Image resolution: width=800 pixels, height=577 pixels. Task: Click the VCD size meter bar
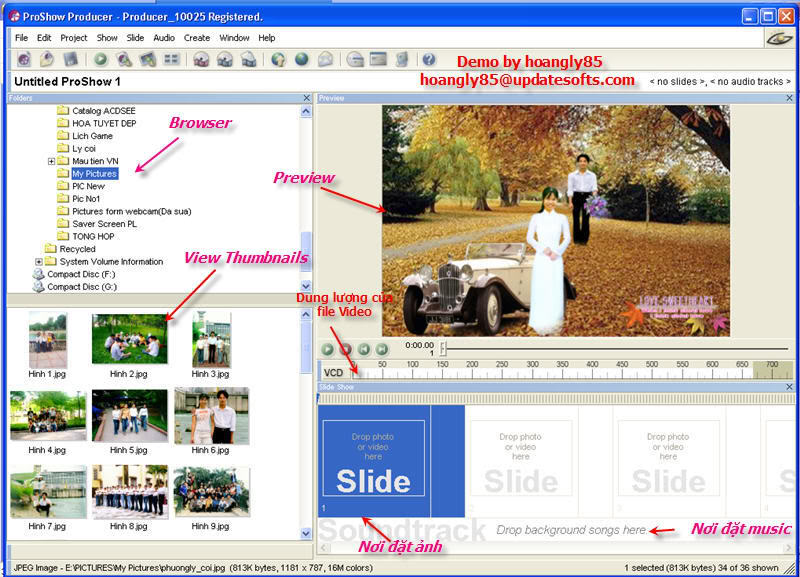pyautogui.click(x=572, y=372)
